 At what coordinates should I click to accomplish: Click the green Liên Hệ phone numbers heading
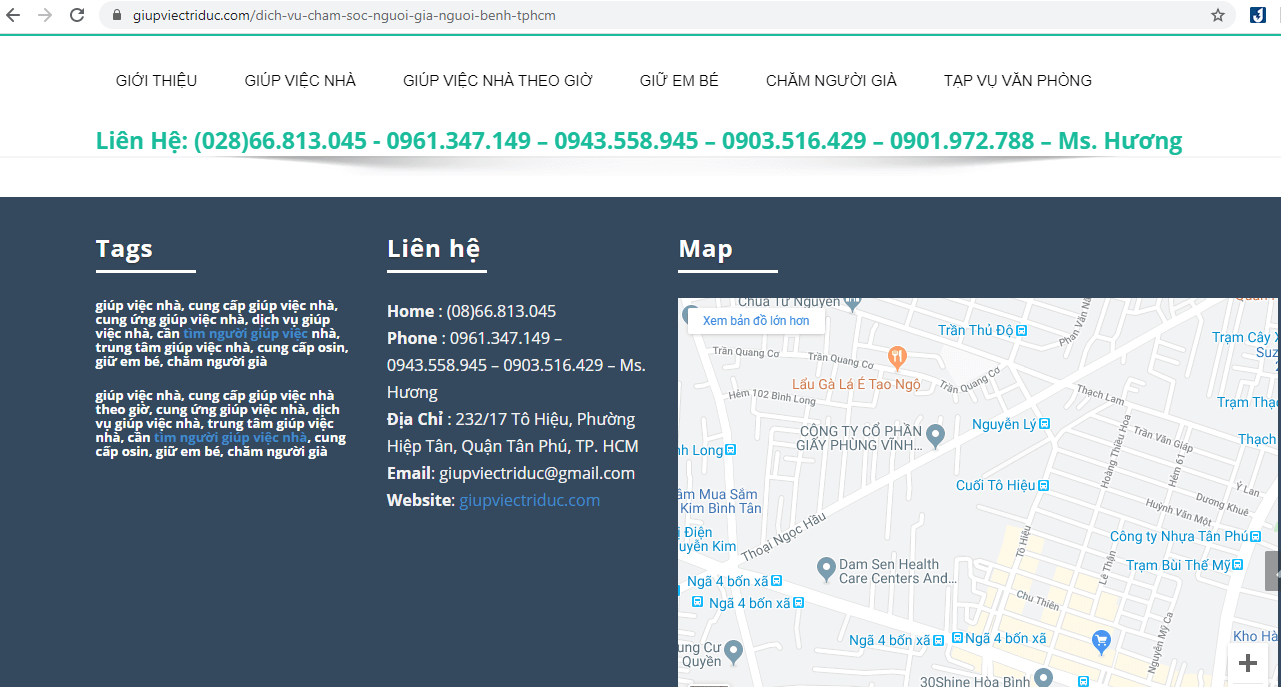(x=639, y=141)
